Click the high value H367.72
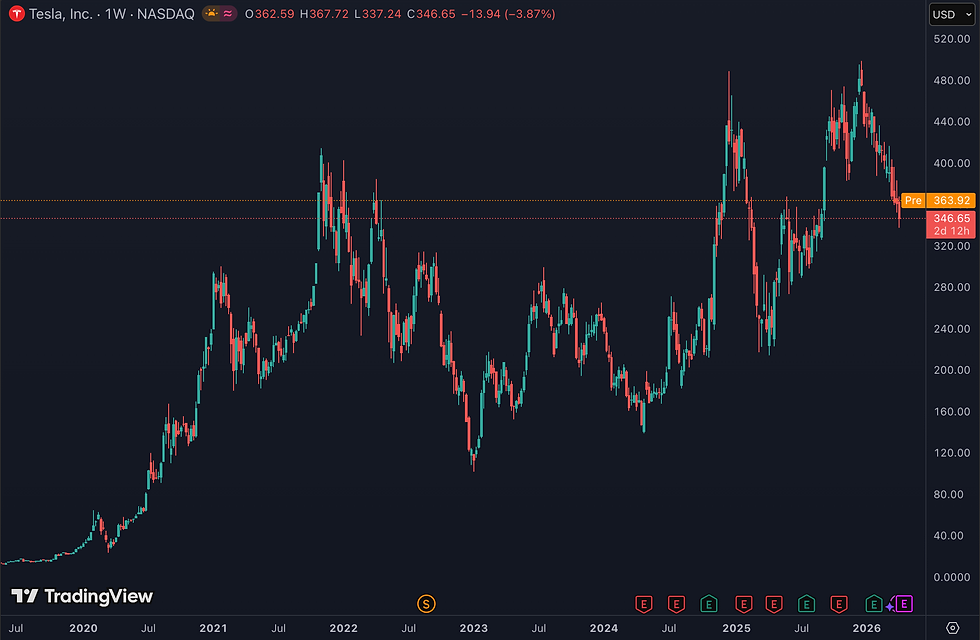The height and width of the screenshot is (640, 980). pyautogui.click(x=324, y=14)
